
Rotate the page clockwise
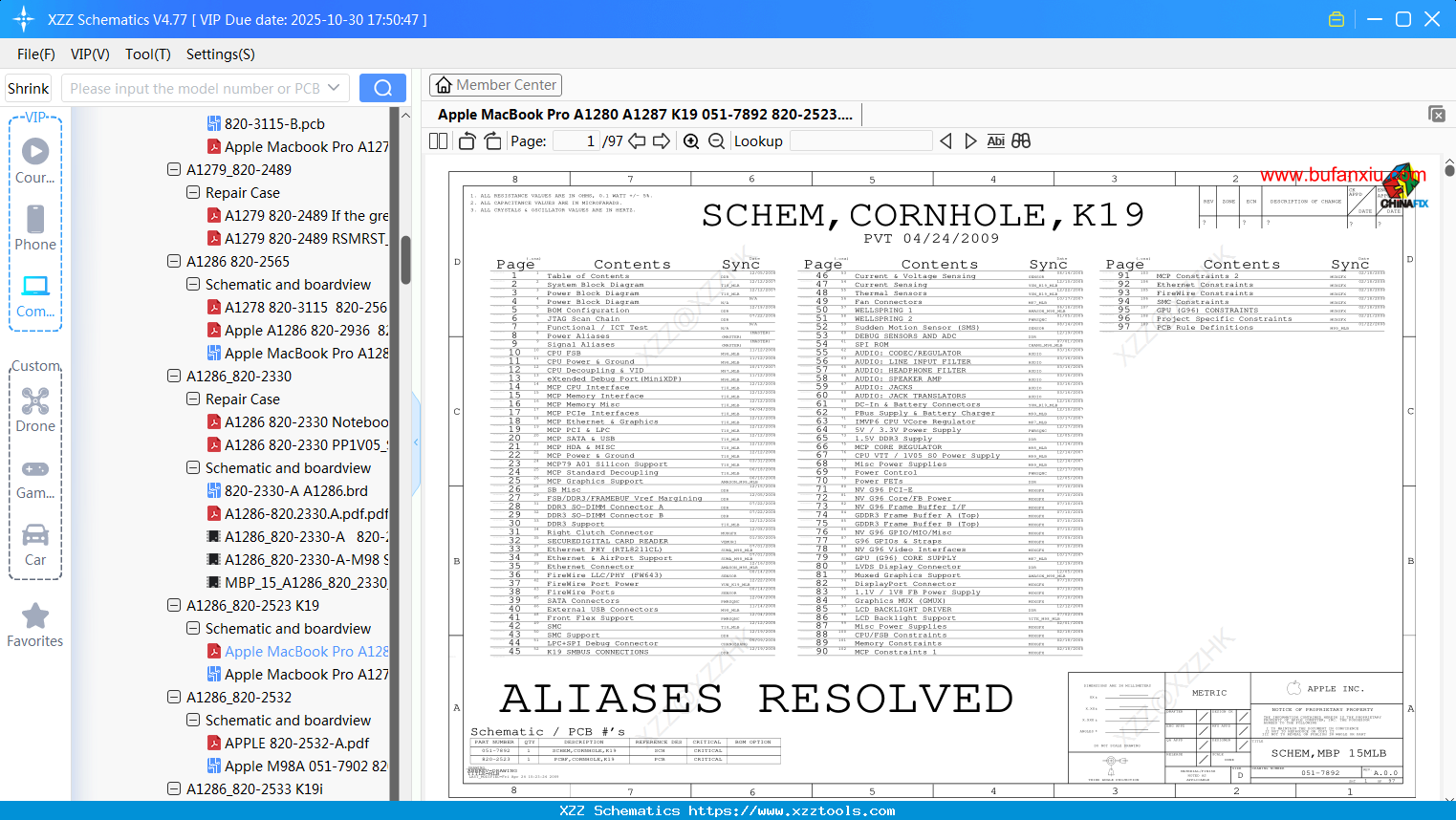492,140
